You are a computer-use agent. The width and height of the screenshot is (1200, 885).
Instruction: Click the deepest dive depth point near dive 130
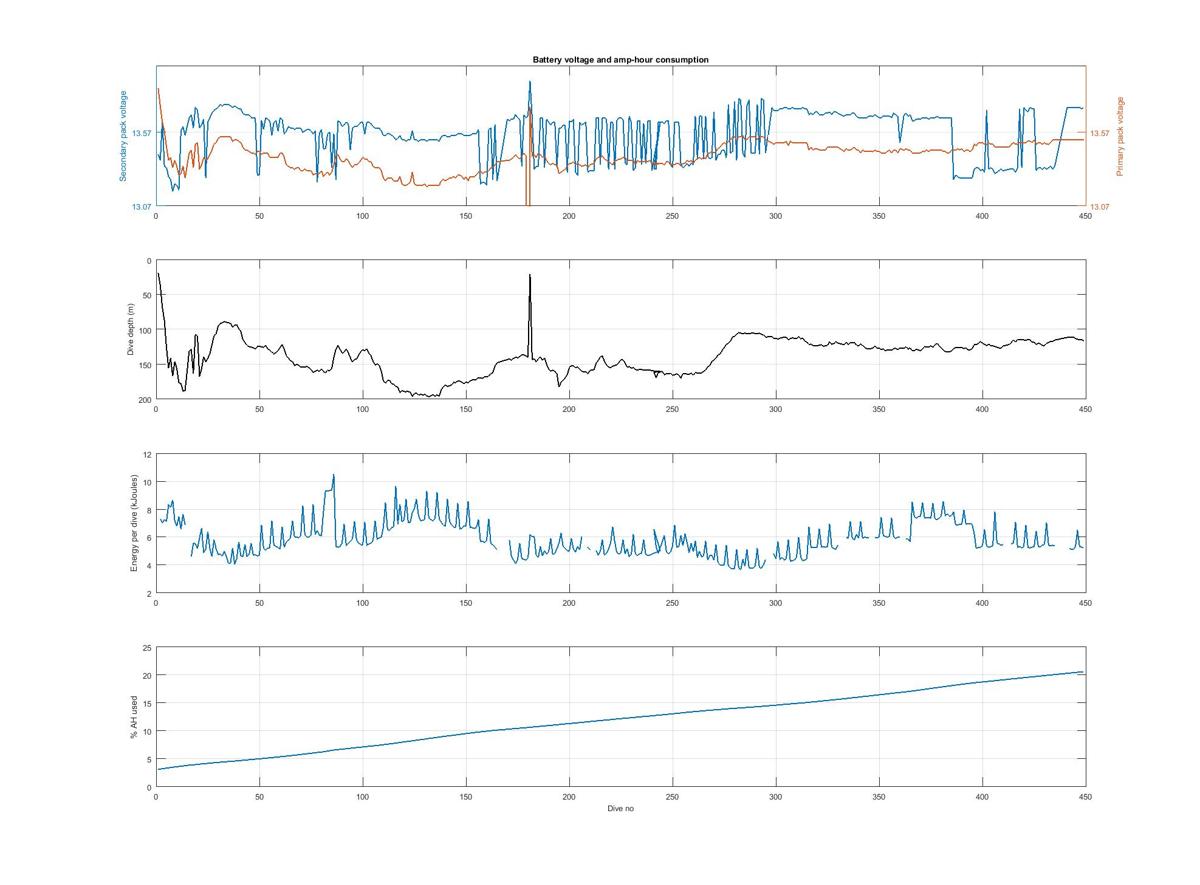433,397
